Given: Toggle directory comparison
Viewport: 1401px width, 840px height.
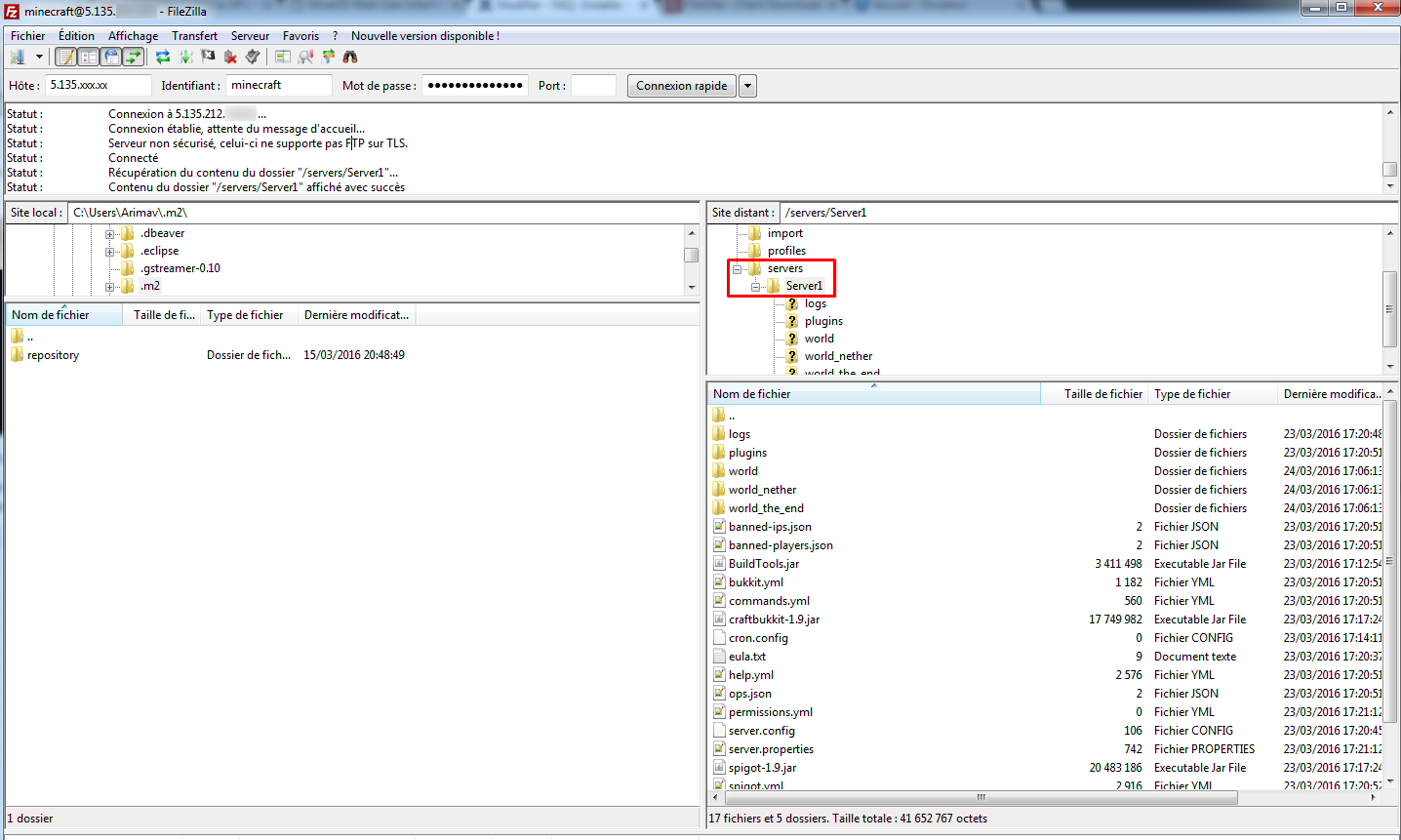Looking at the screenshot, I should pyautogui.click(x=305, y=57).
